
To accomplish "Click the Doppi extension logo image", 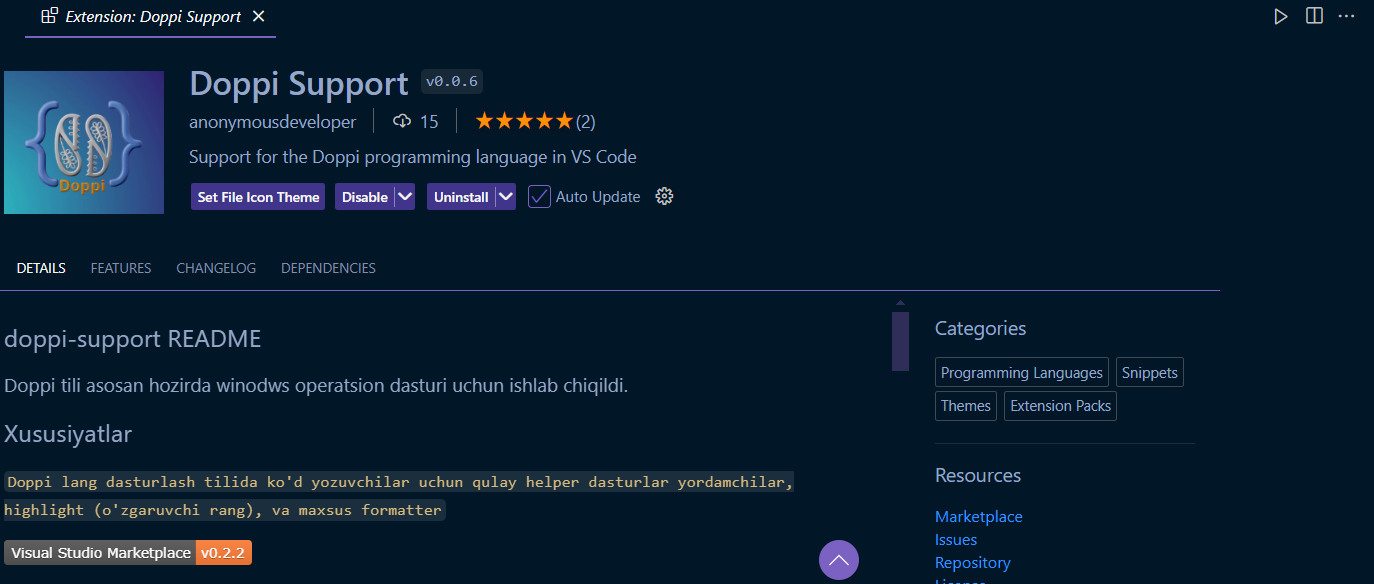I will pos(84,142).
